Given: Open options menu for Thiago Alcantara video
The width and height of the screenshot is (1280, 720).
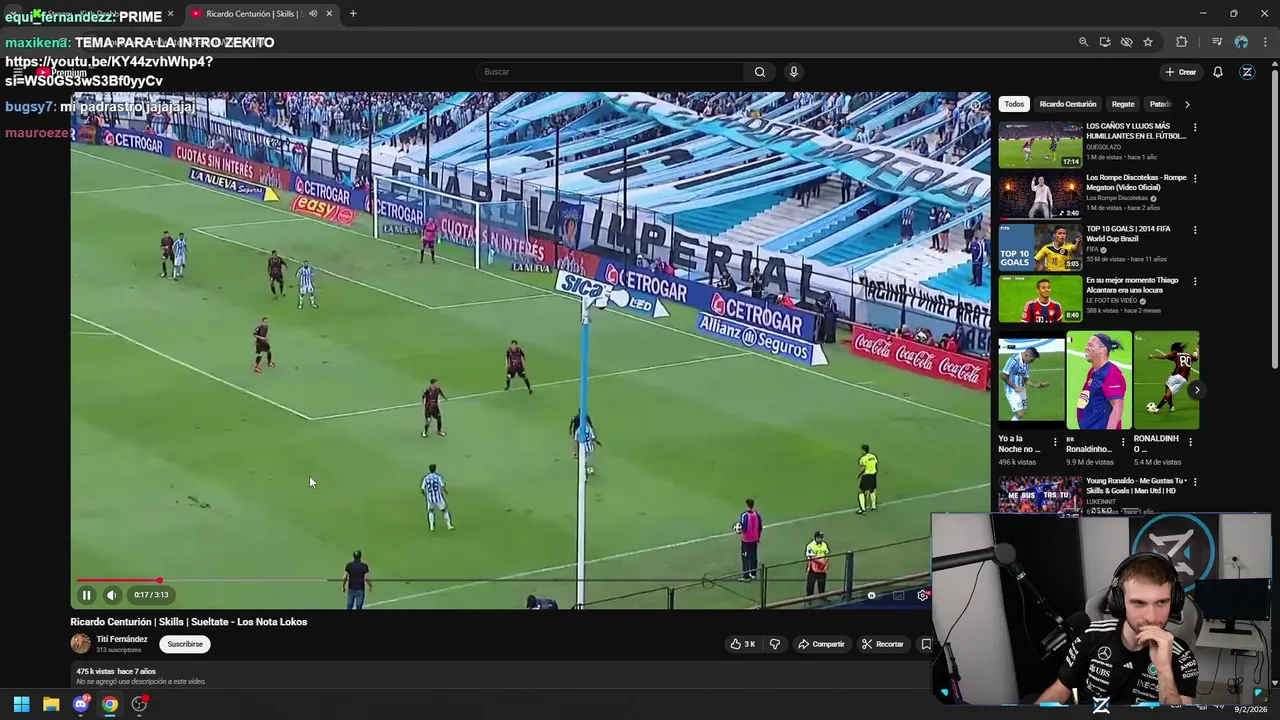Looking at the screenshot, I should [x=1194, y=281].
